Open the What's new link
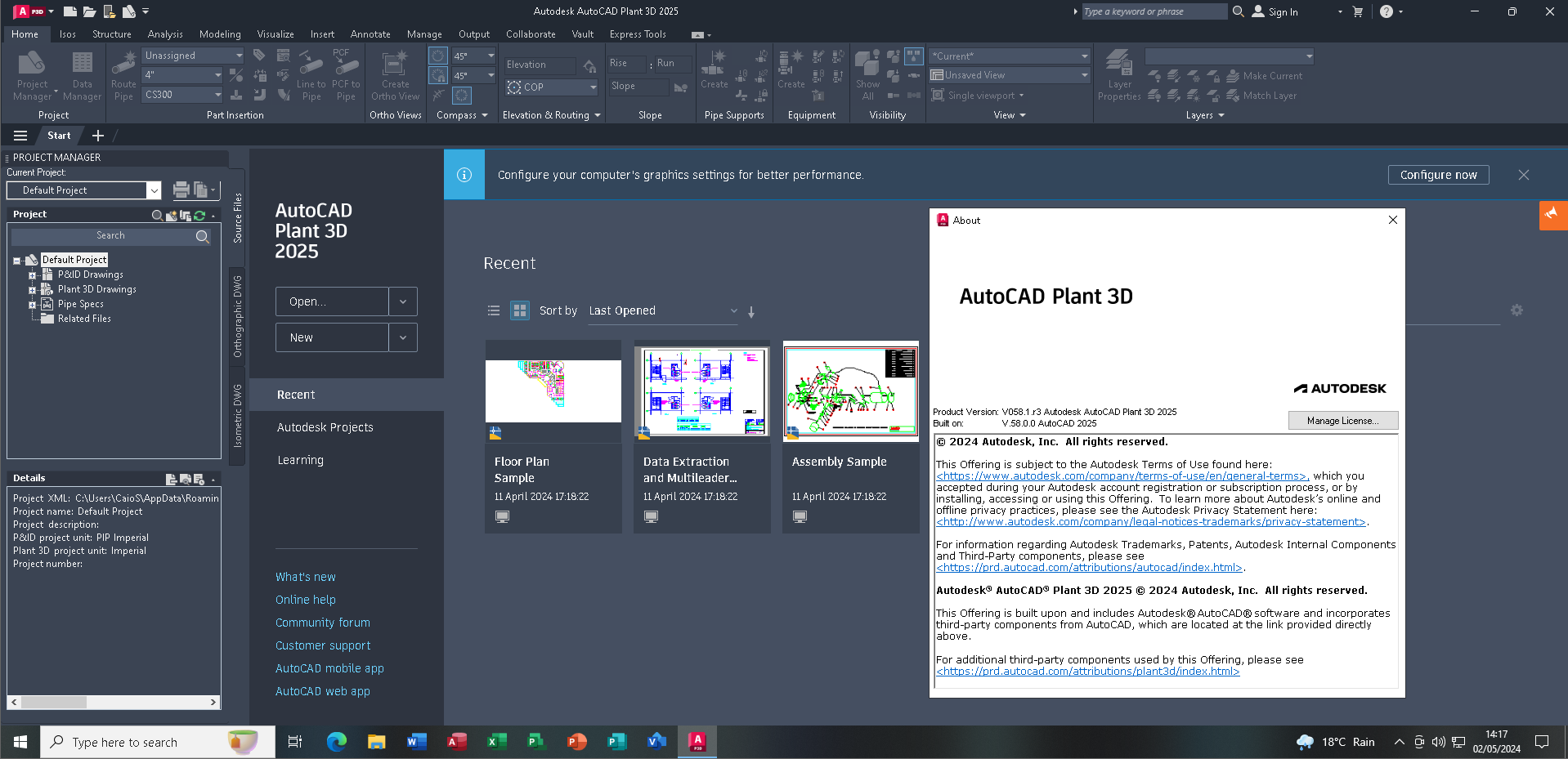This screenshot has width=1568, height=759. (x=306, y=577)
